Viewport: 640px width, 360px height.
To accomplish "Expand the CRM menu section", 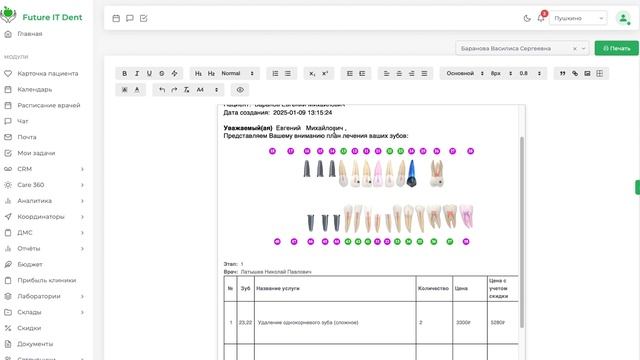I will coord(44,169).
